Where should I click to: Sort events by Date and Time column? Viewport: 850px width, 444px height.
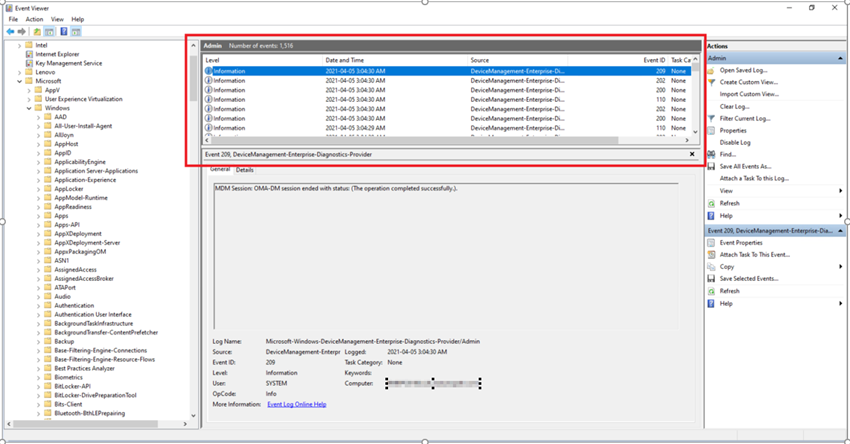(x=395, y=60)
